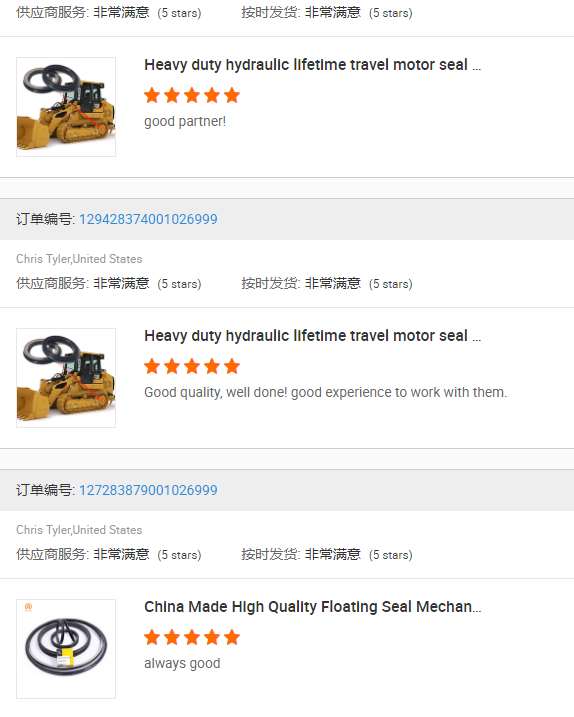Click the second yellow loader product thumbnail
Screen dimensions: 574x717
pyautogui.click(x=66, y=378)
